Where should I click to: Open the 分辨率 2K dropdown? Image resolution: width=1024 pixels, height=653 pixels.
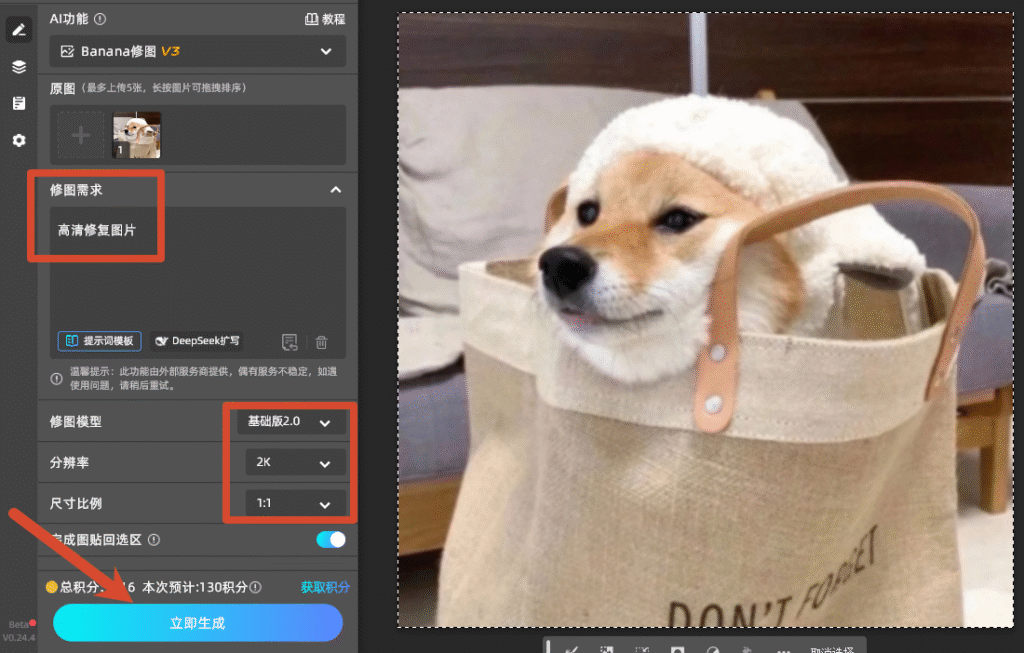pos(296,462)
